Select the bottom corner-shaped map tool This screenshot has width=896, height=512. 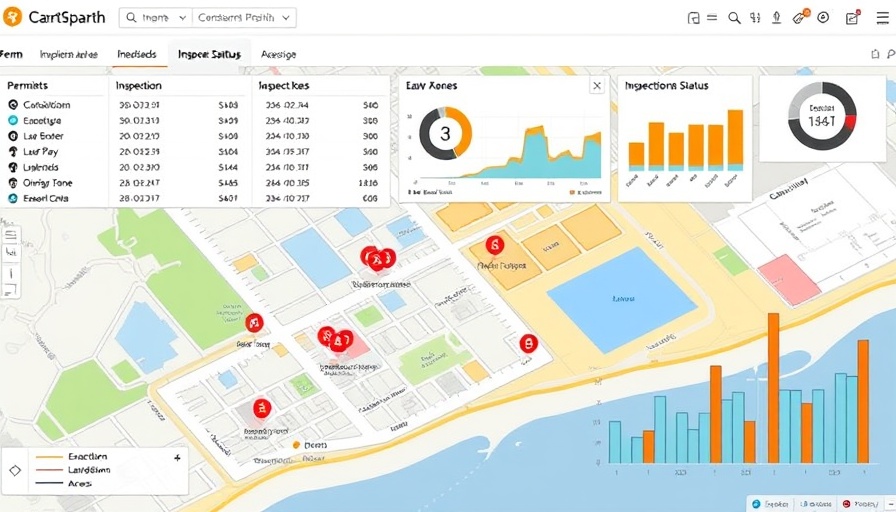11,290
